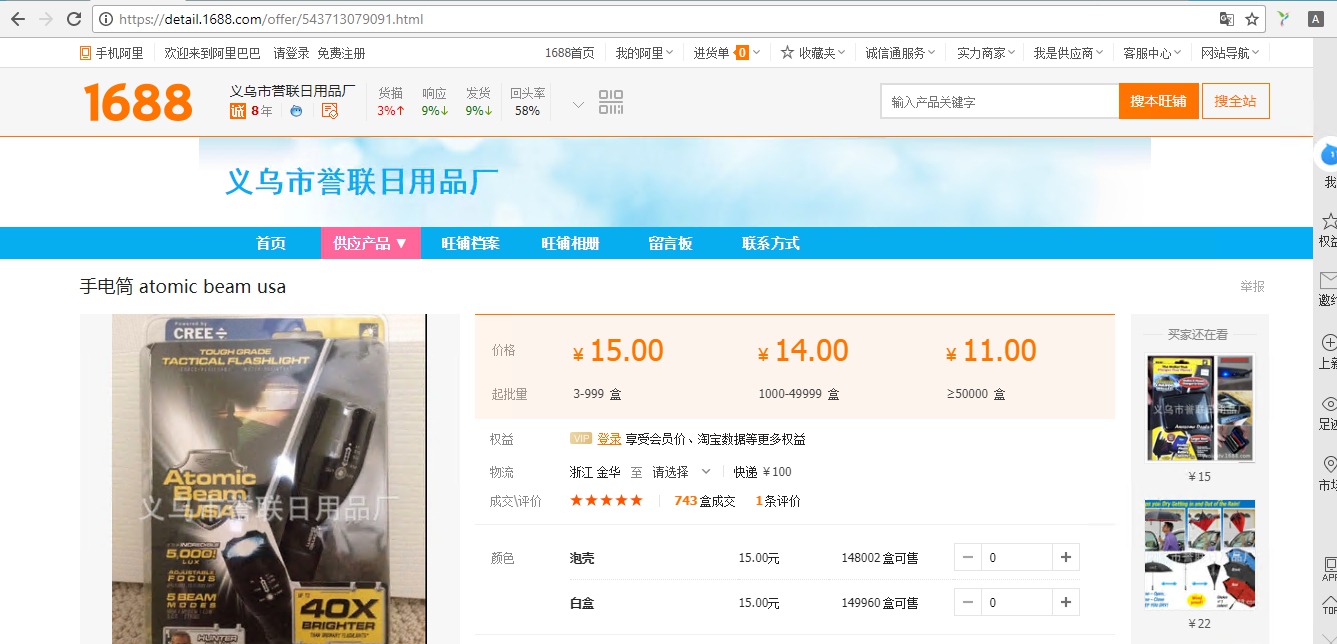The image size is (1337, 644).
Task: Click the VIP badge in 权益 row
Action: [581, 439]
